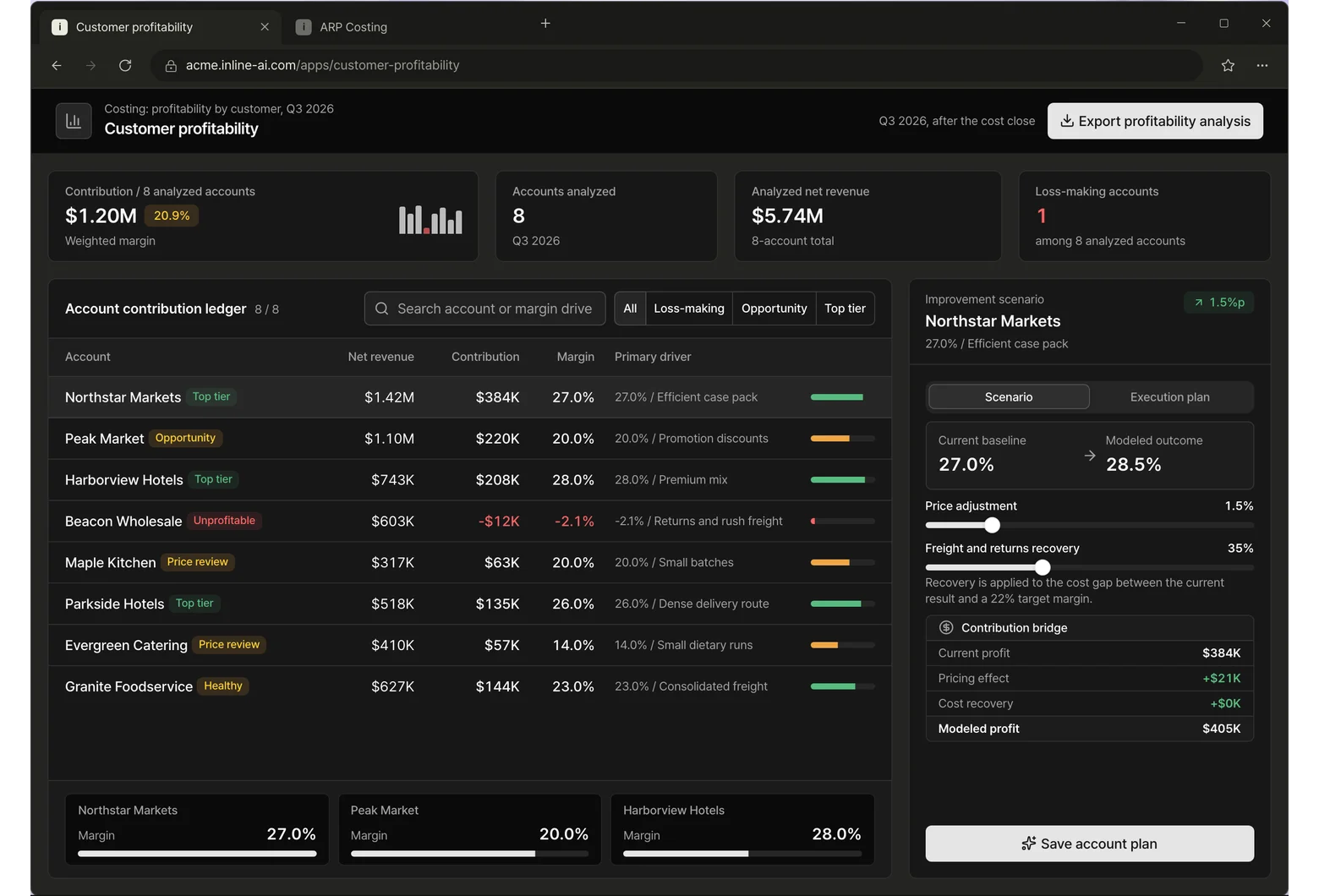This screenshot has width=1319, height=896.
Task: Filter ledger by Loss-making
Action: pyautogui.click(x=689, y=309)
